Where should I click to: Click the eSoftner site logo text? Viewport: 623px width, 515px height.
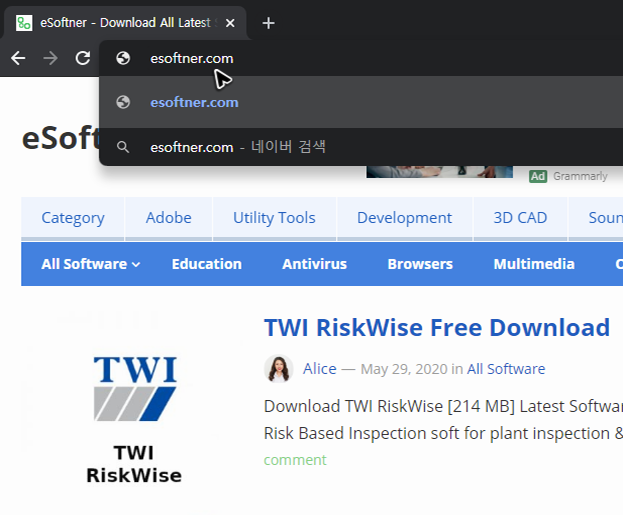point(60,139)
